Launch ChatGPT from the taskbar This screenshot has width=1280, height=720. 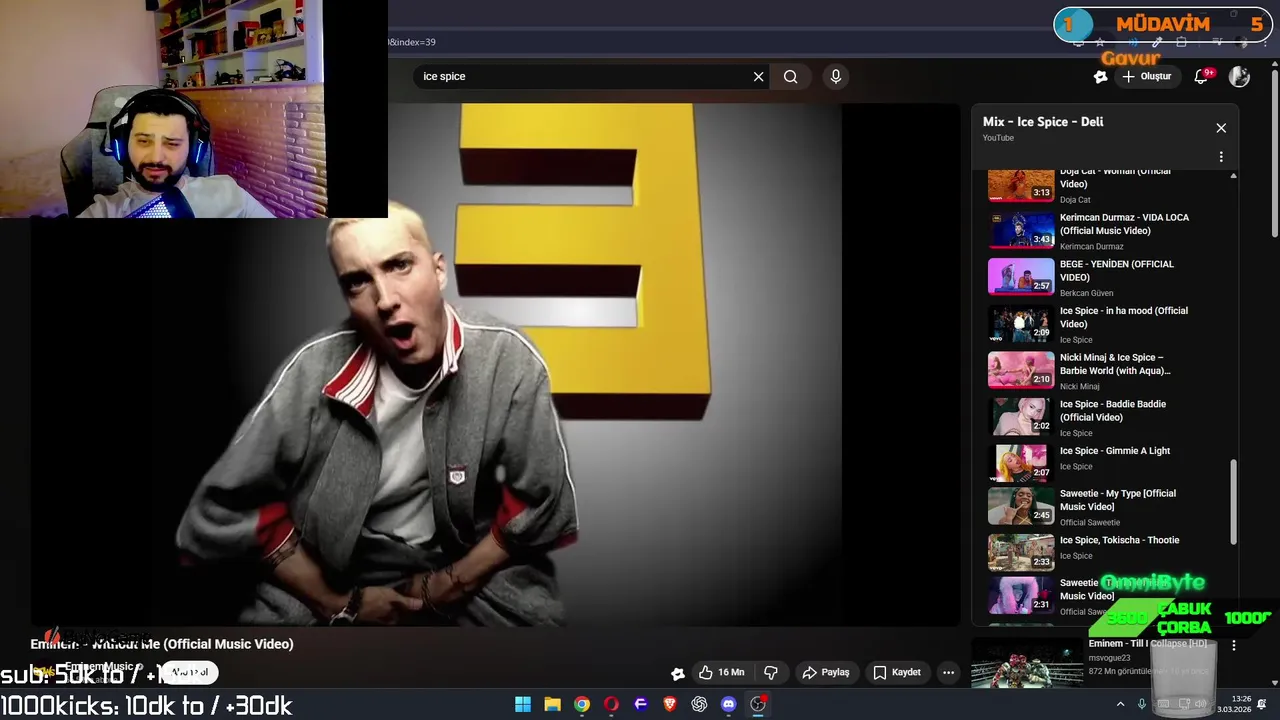pyautogui.click(x=699, y=704)
